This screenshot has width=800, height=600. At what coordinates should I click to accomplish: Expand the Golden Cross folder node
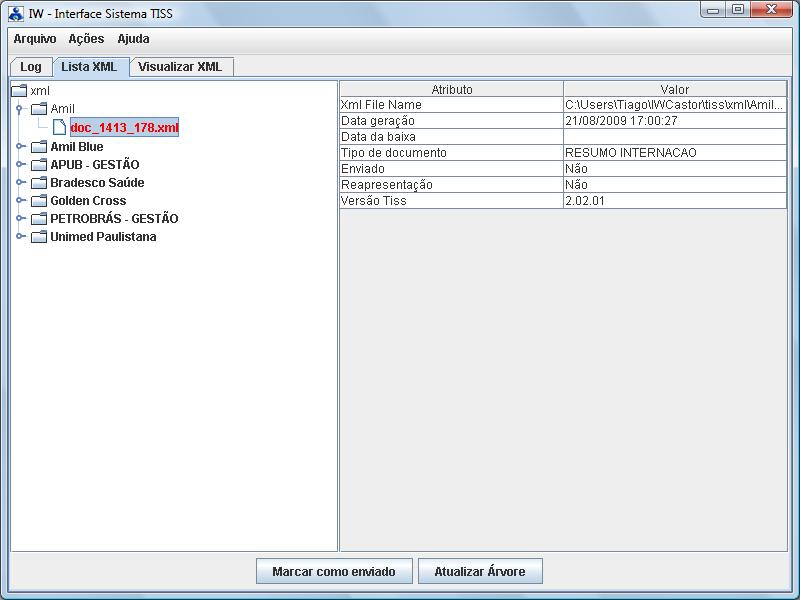[19, 201]
